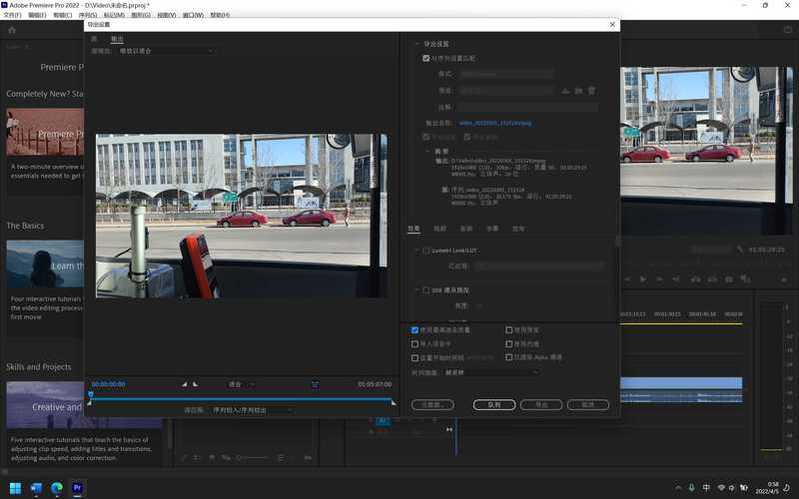The height and width of the screenshot is (499, 799).
Task: Click go to out point in Program monitor
Action: (x=676, y=279)
